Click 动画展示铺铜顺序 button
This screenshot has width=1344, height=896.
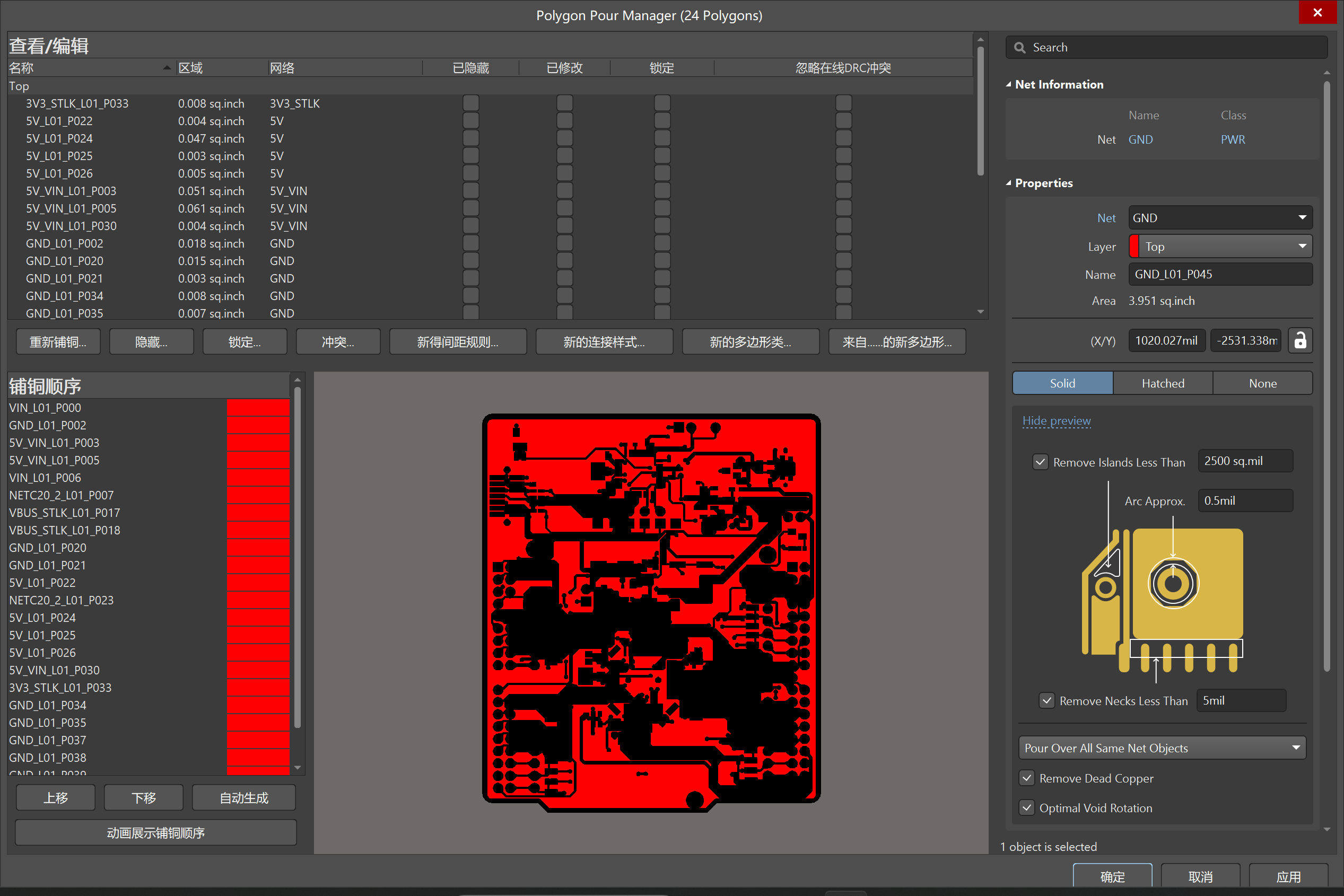click(x=155, y=832)
